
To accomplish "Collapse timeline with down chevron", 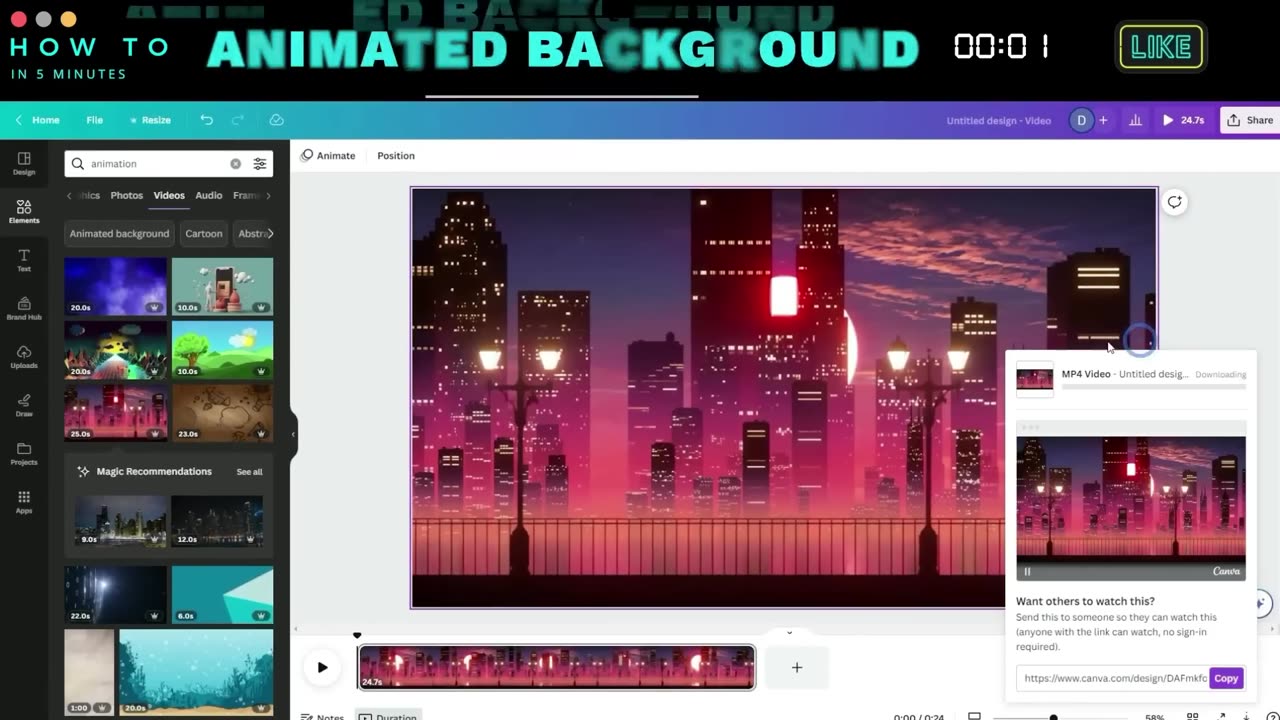I will tap(789, 632).
